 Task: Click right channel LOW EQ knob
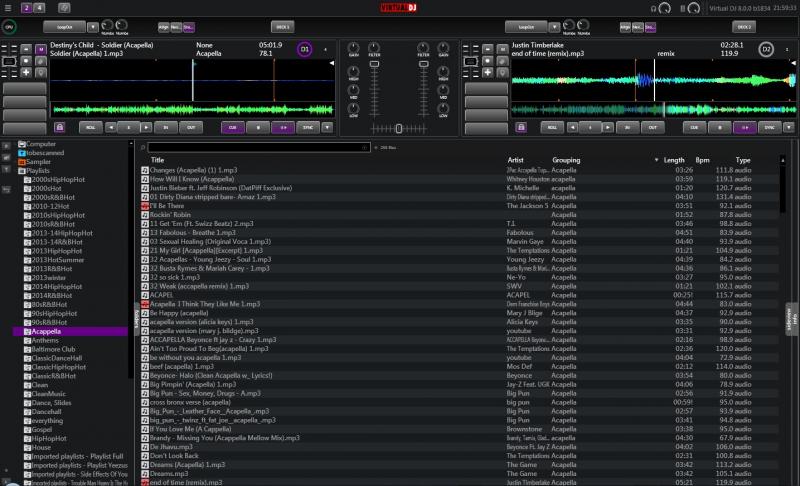[443, 108]
